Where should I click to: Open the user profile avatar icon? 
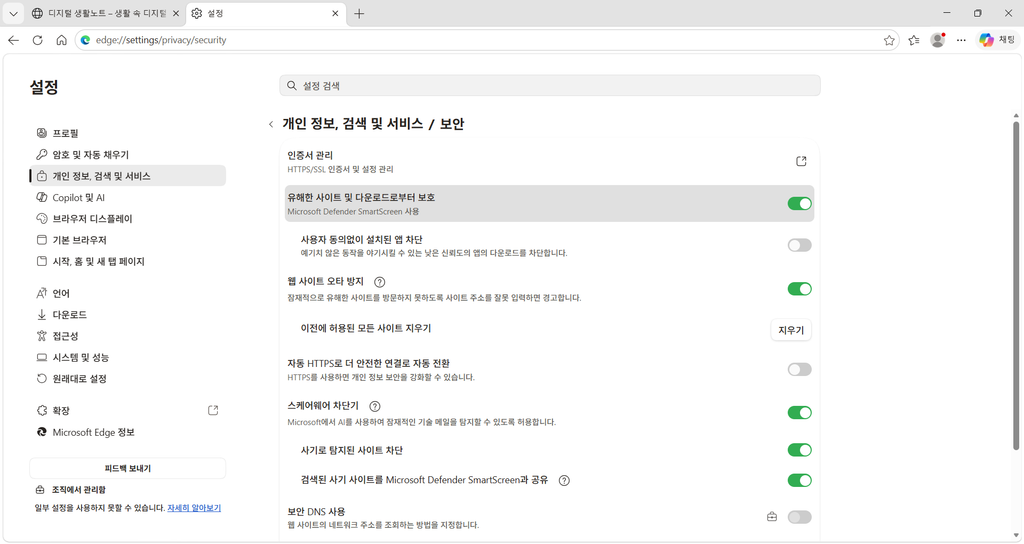click(x=938, y=40)
